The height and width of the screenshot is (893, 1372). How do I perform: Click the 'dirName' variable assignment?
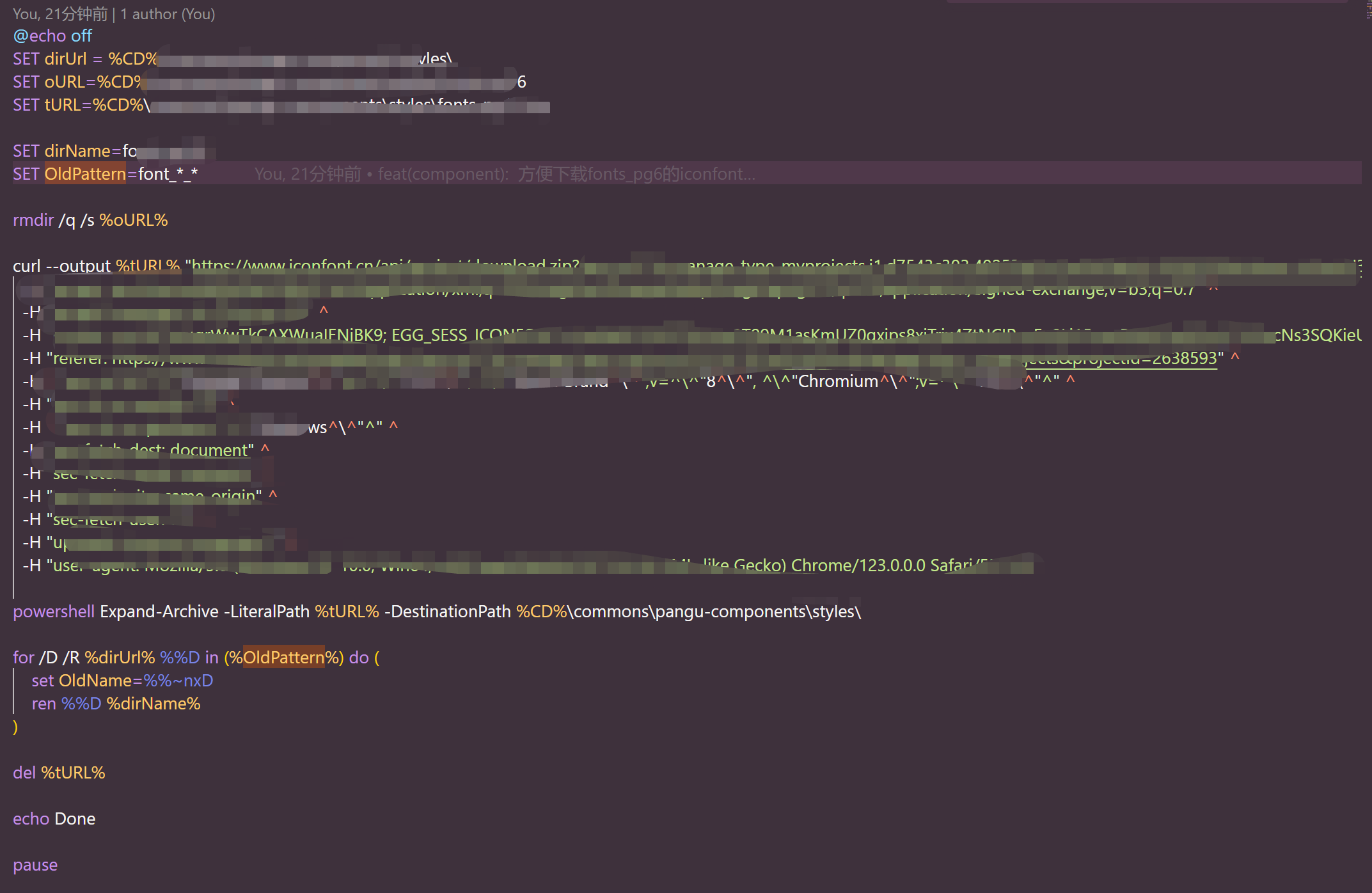pos(77,151)
